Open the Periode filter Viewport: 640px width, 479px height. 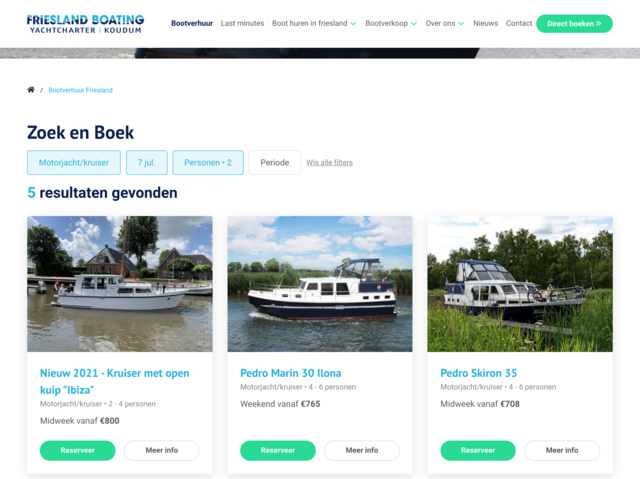pyautogui.click(x=275, y=162)
